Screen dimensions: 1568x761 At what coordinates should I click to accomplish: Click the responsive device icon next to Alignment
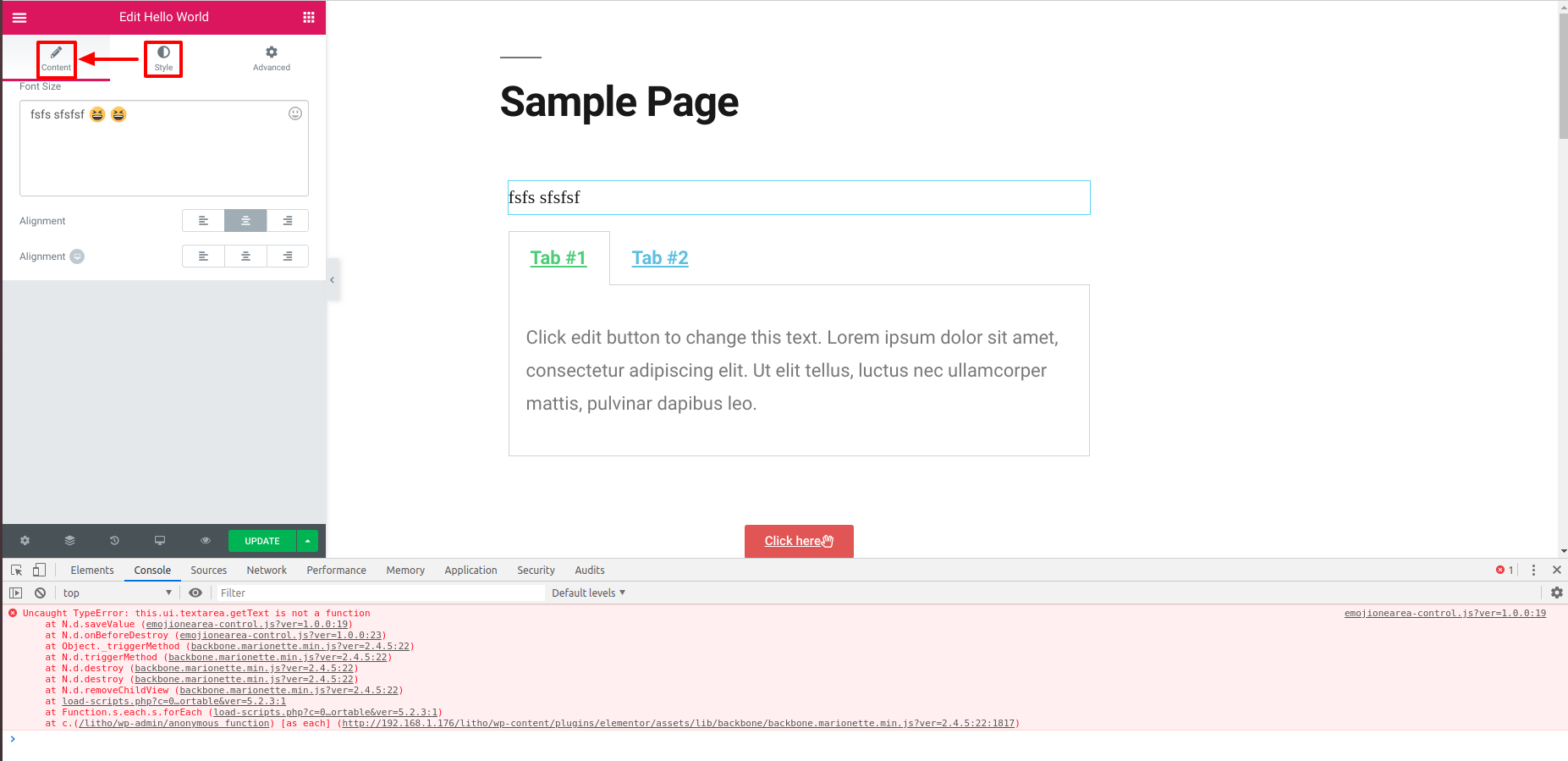pos(77,256)
